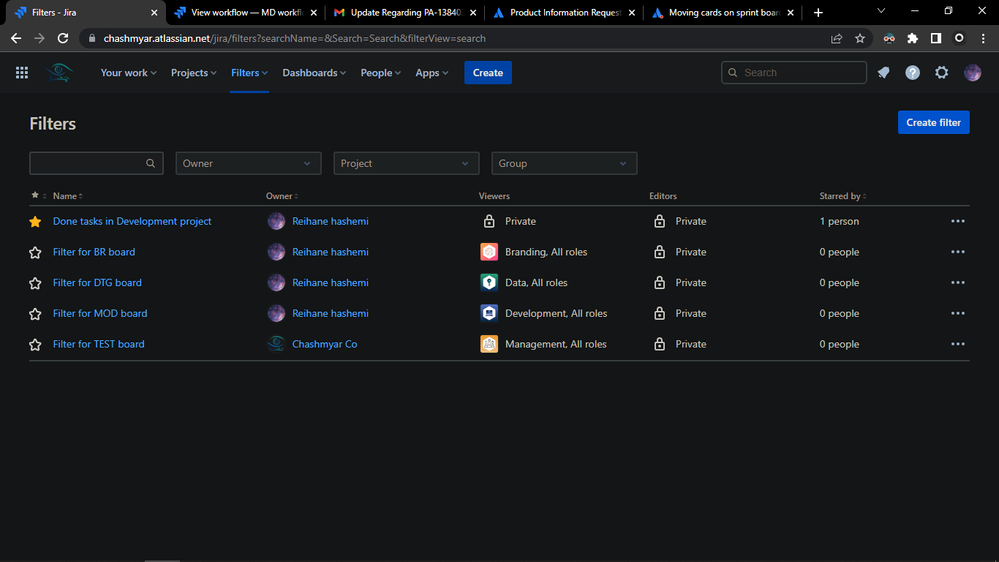
Task: Open the profile avatar menu
Action: [972, 73]
